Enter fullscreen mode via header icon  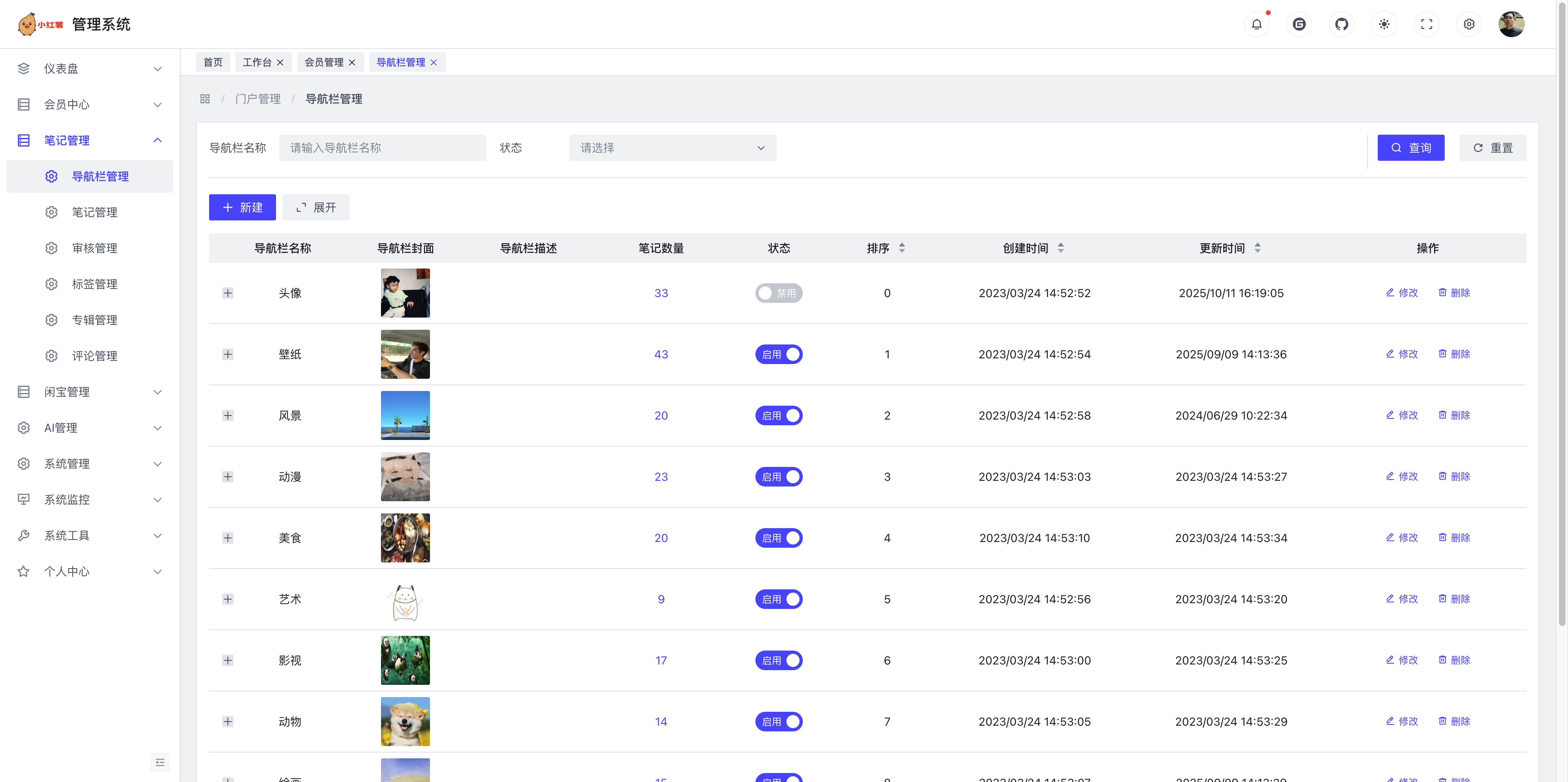[1426, 24]
